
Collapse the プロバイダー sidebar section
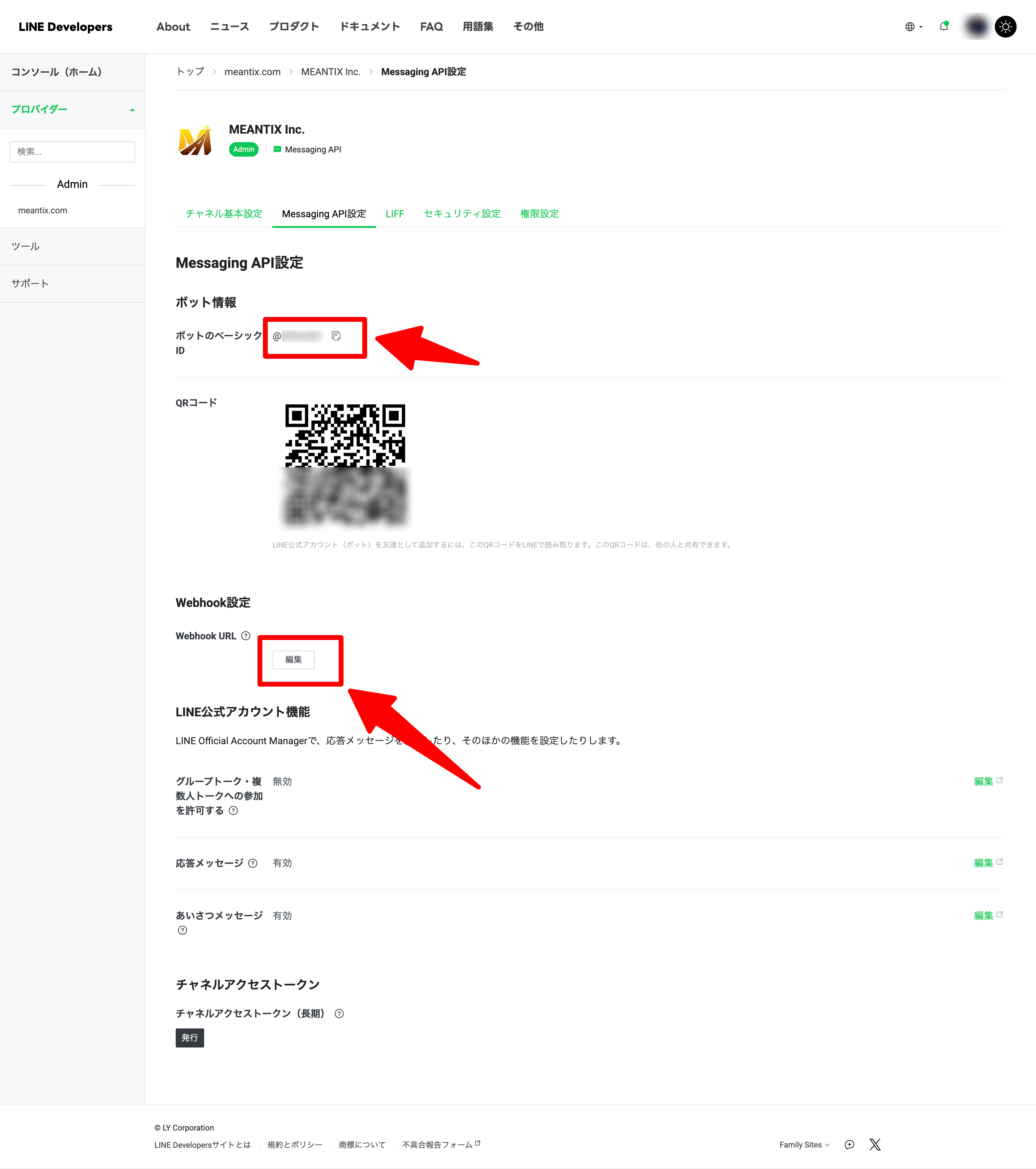click(x=72, y=109)
